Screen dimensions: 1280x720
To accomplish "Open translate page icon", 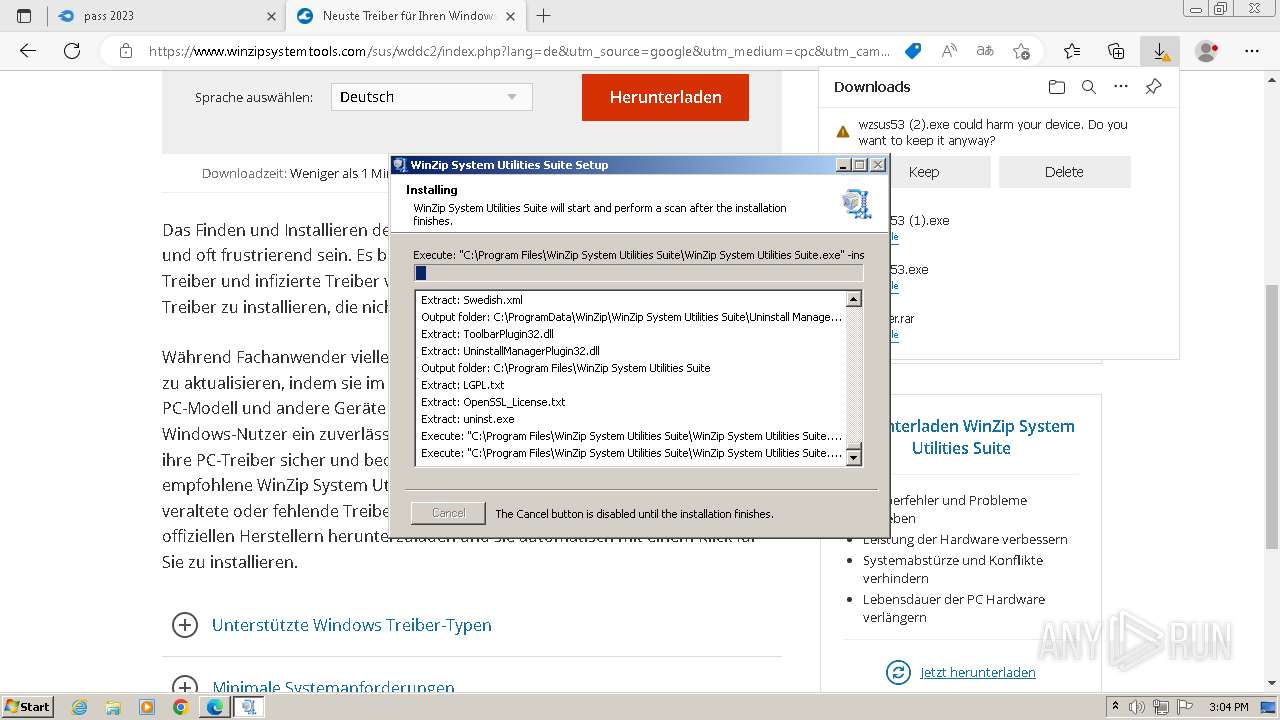I will 985,51.
